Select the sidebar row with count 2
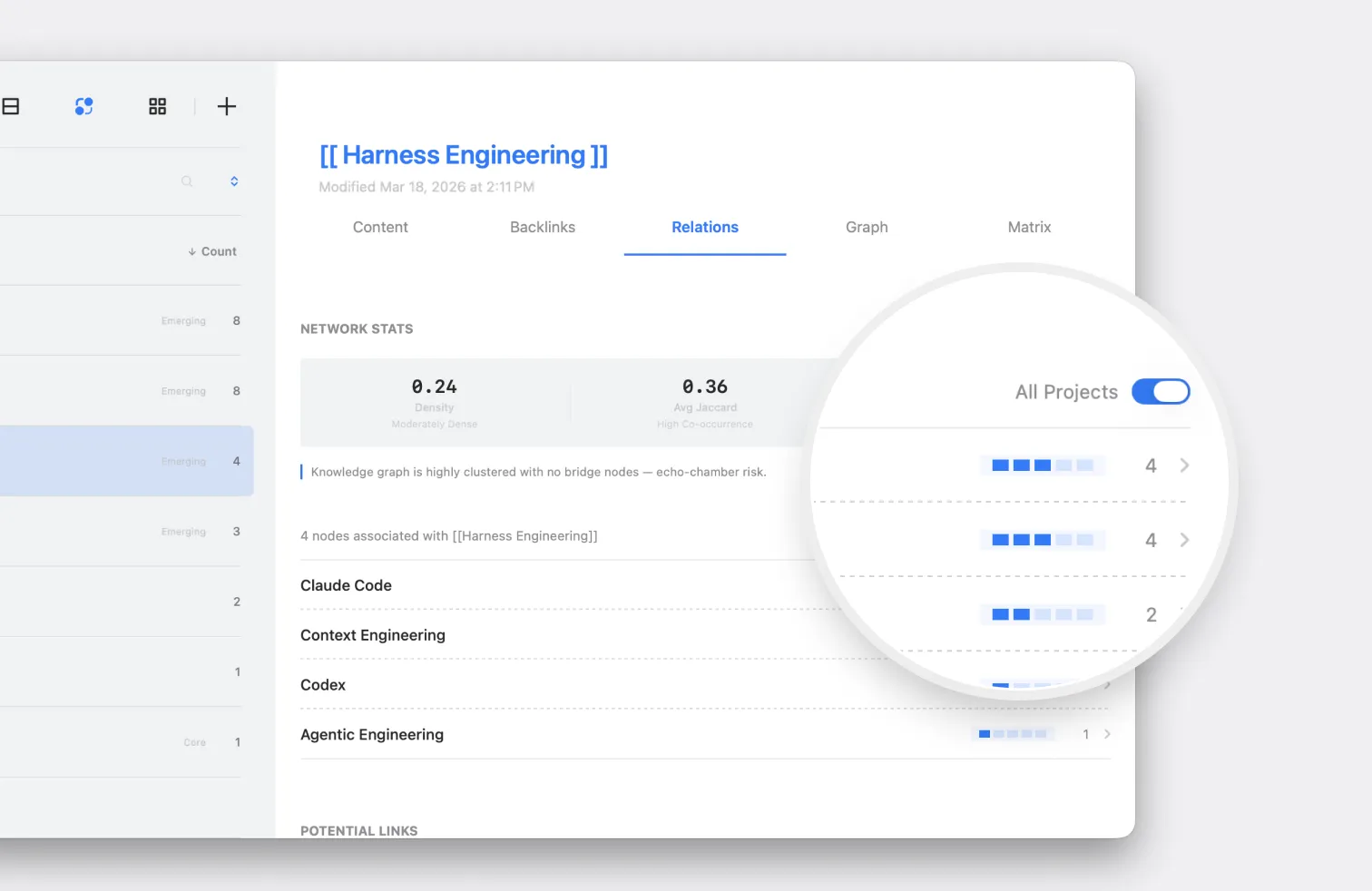The height and width of the screenshot is (891, 1372). pyautogui.click(x=121, y=602)
